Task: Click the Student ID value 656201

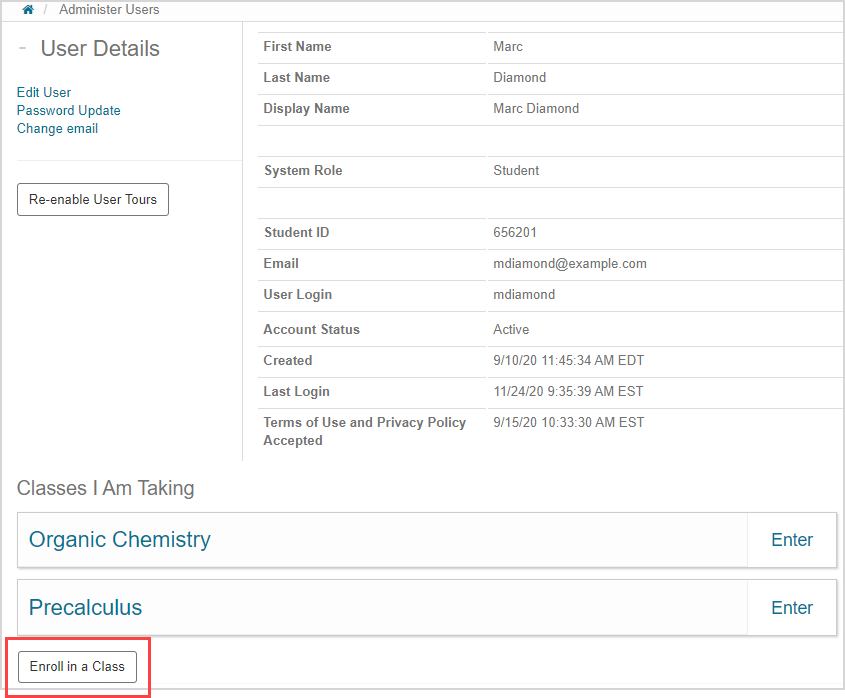Action: click(515, 233)
